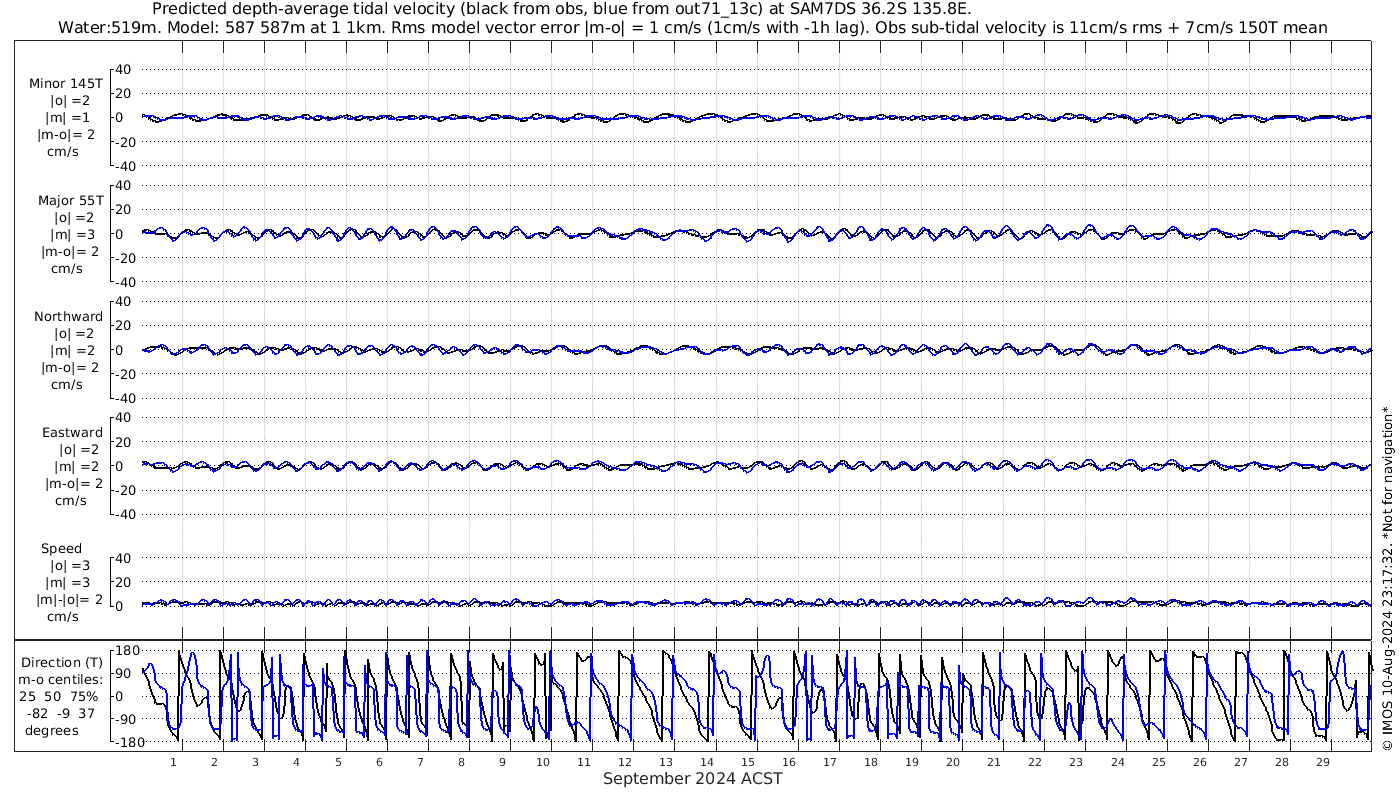Click day '12' on the date axis
Viewport: 1400px width, 800px height.
point(625,762)
